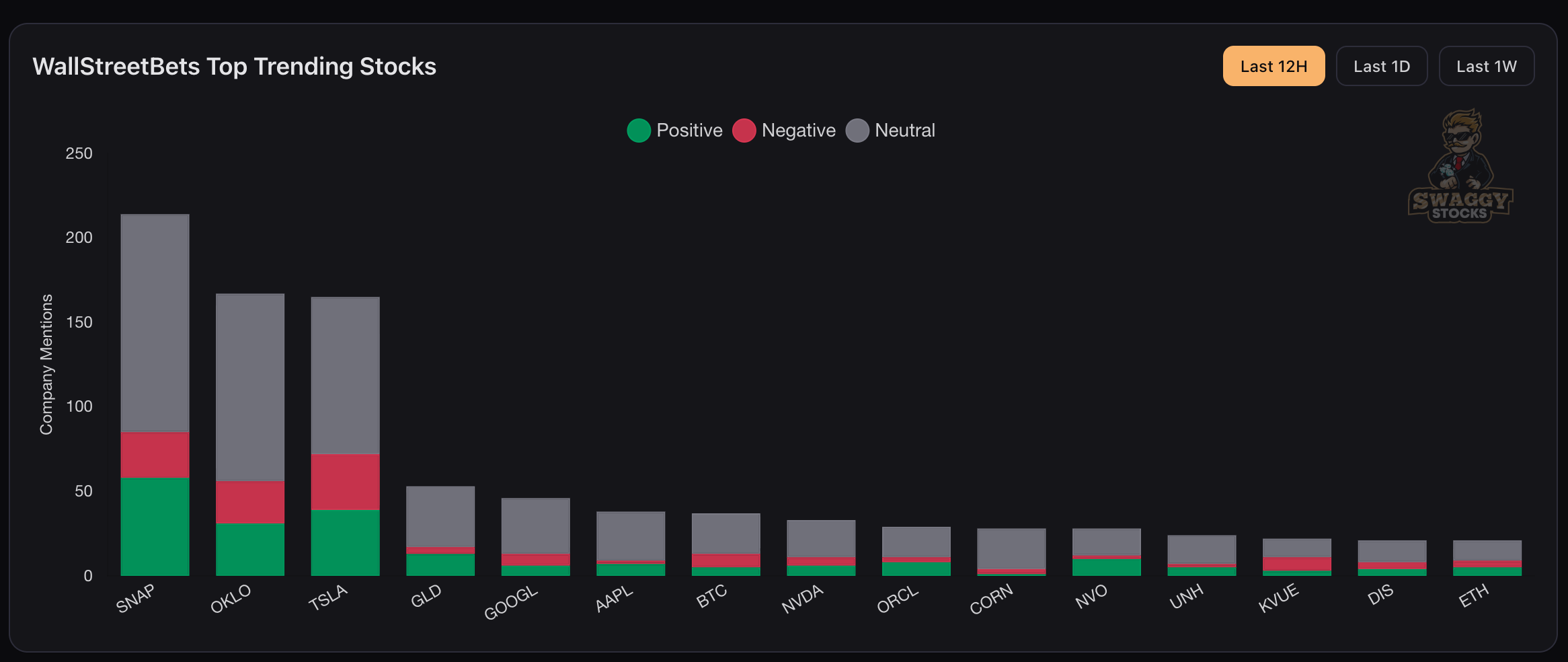Viewport: 1568px width, 662px height.
Task: Click the OKLO bar's neutral segment
Action: coord(250,388)
